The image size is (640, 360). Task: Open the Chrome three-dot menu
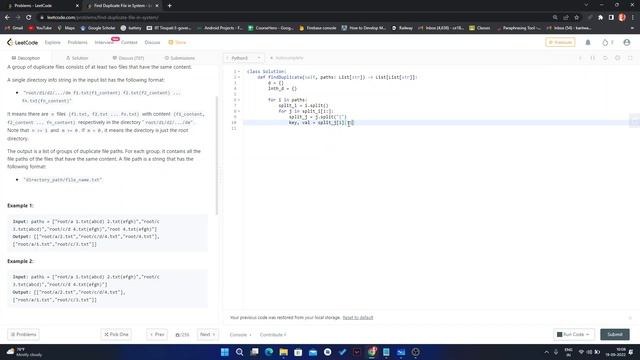633,18
